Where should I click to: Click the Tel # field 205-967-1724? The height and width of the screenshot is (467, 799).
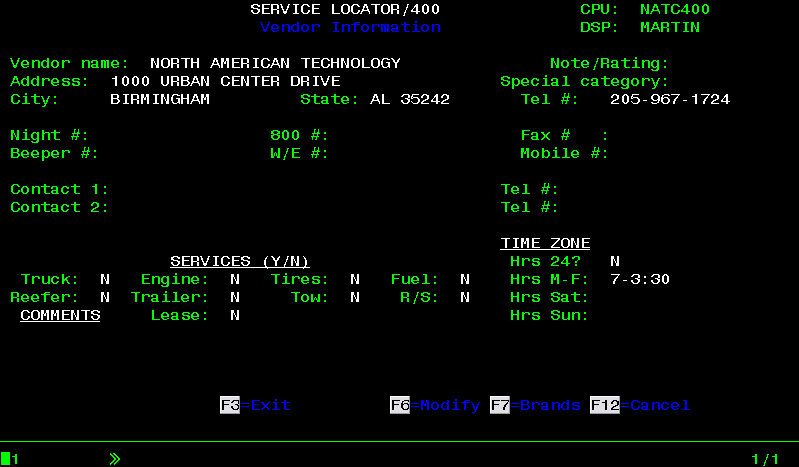point(669,99)
